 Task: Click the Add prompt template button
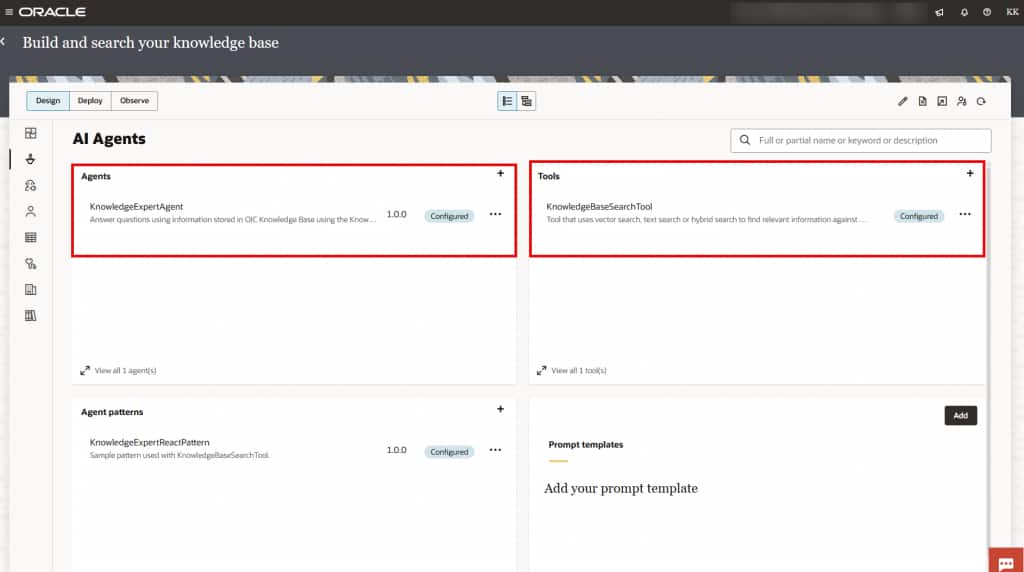click(x=961, y=415)
